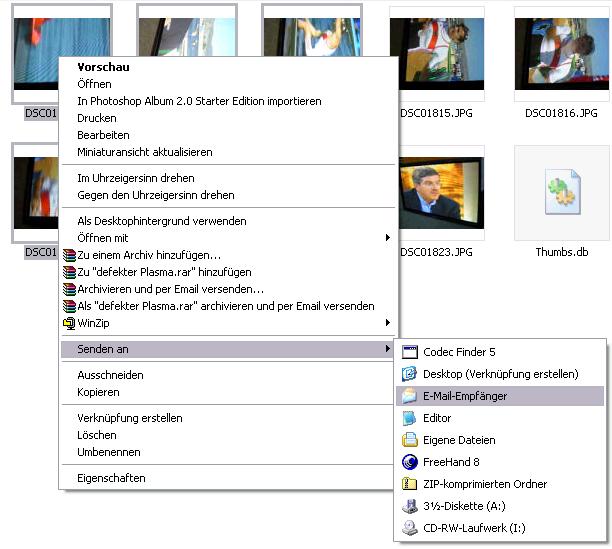
Task: Click WinRAR icon beside 'Archivieren und per Email versenden'
Action: pyautogui.click(x=69, y=289)
